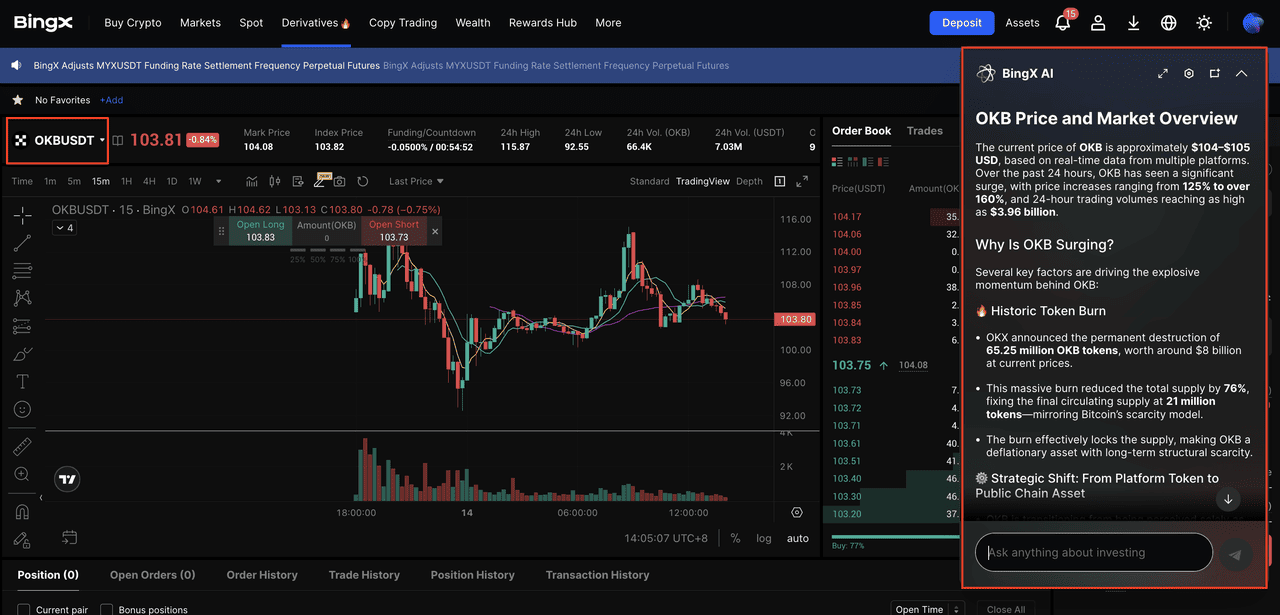Click the +Add favorites link
Screen dimensions: 1280x615
[111, 100]
